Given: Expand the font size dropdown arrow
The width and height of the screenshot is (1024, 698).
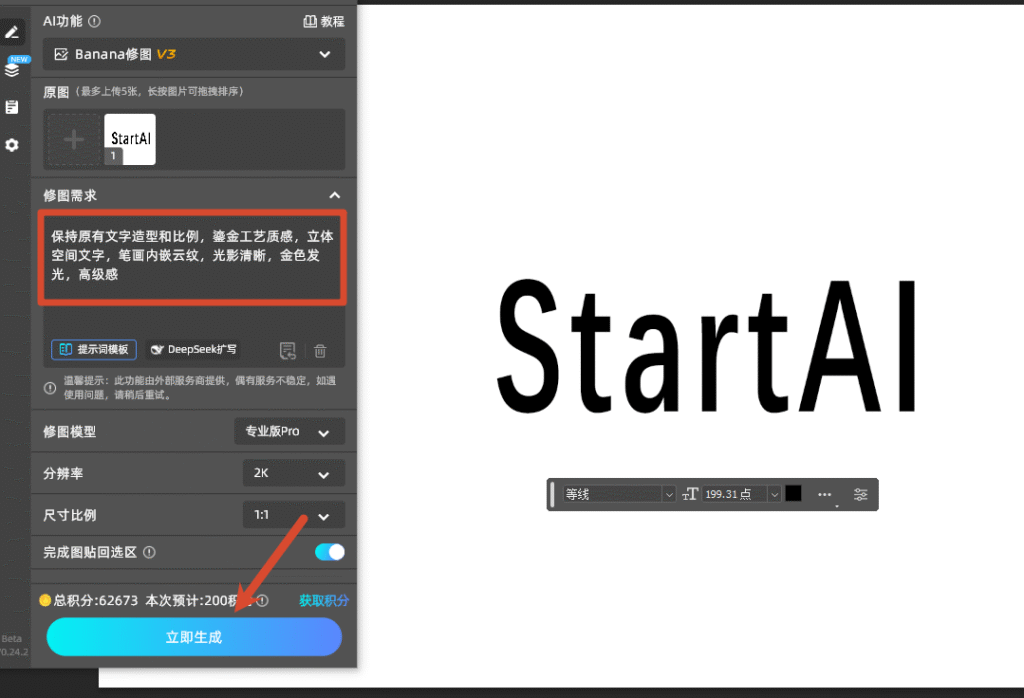Looking at the screenshot, I should pos(775,494).
